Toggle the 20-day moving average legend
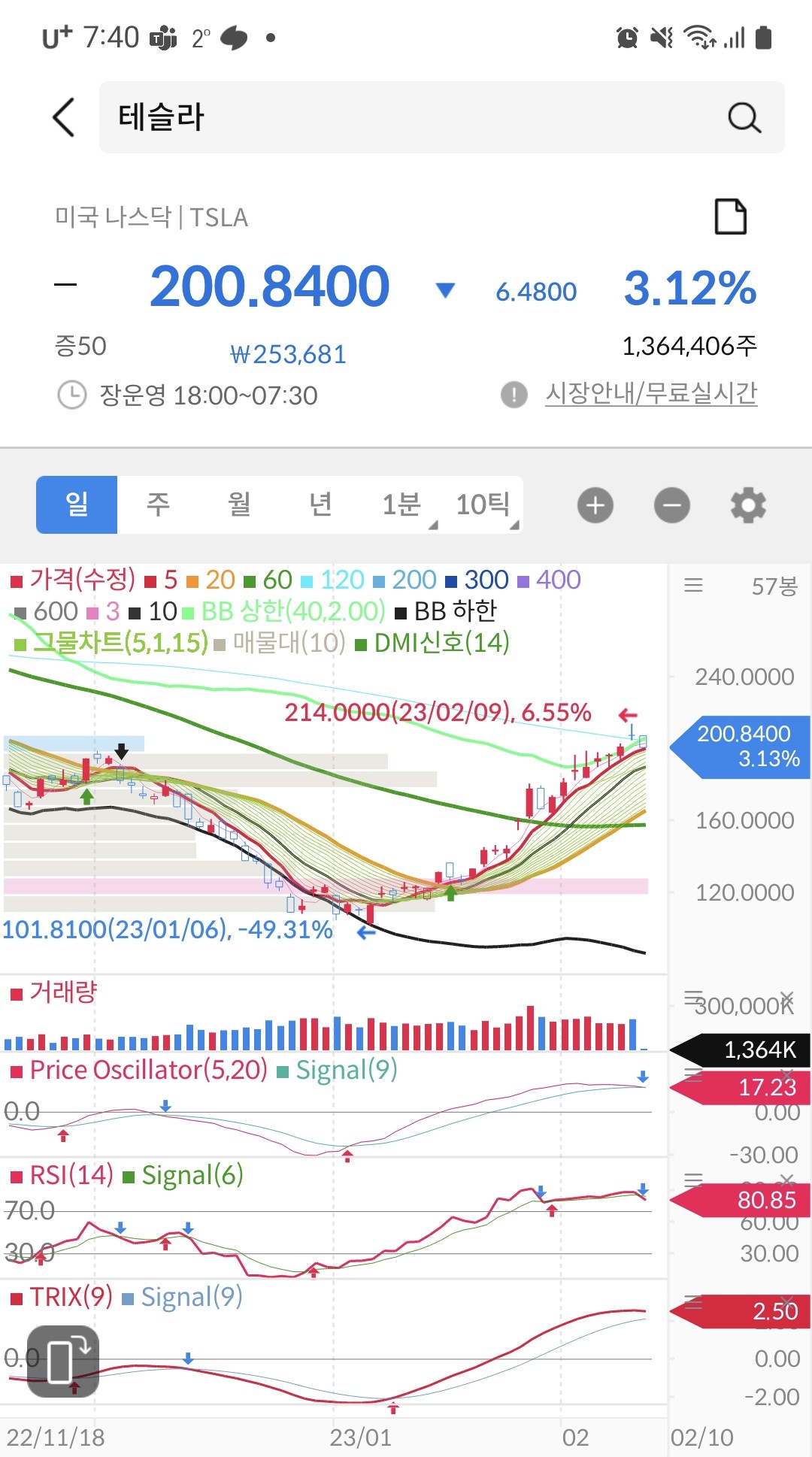The image size is (812, 1457). pos(211,580)
